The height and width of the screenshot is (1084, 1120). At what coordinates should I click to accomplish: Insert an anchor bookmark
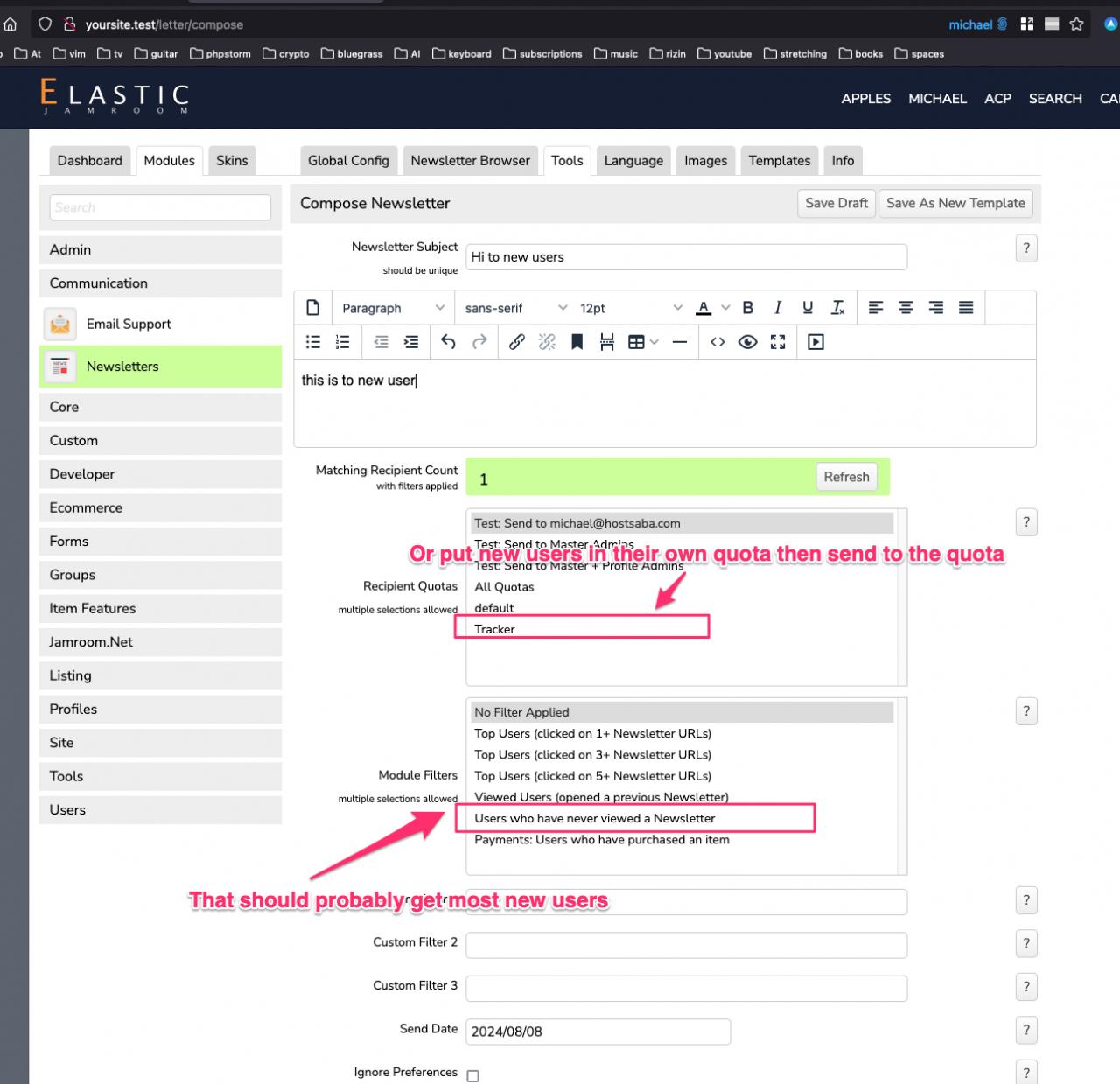point(577,342)
